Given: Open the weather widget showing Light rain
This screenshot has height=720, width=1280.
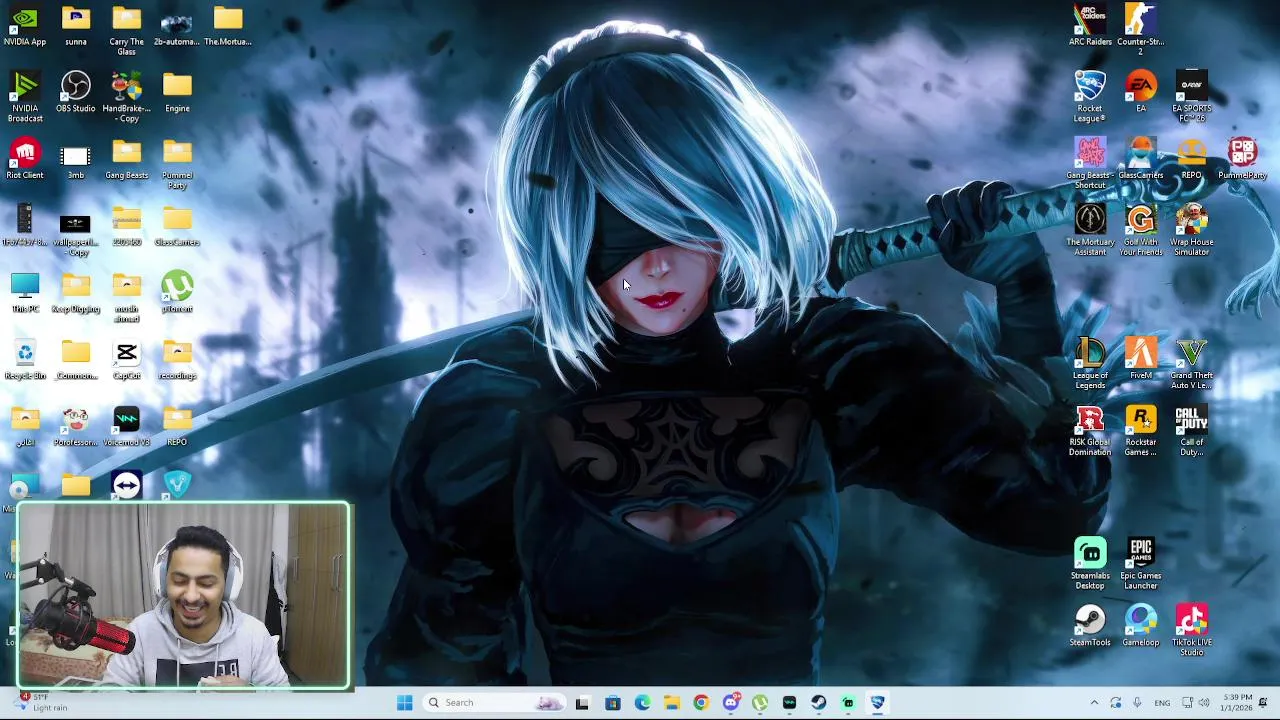Looking at the screenshot, I should [42, 703].
